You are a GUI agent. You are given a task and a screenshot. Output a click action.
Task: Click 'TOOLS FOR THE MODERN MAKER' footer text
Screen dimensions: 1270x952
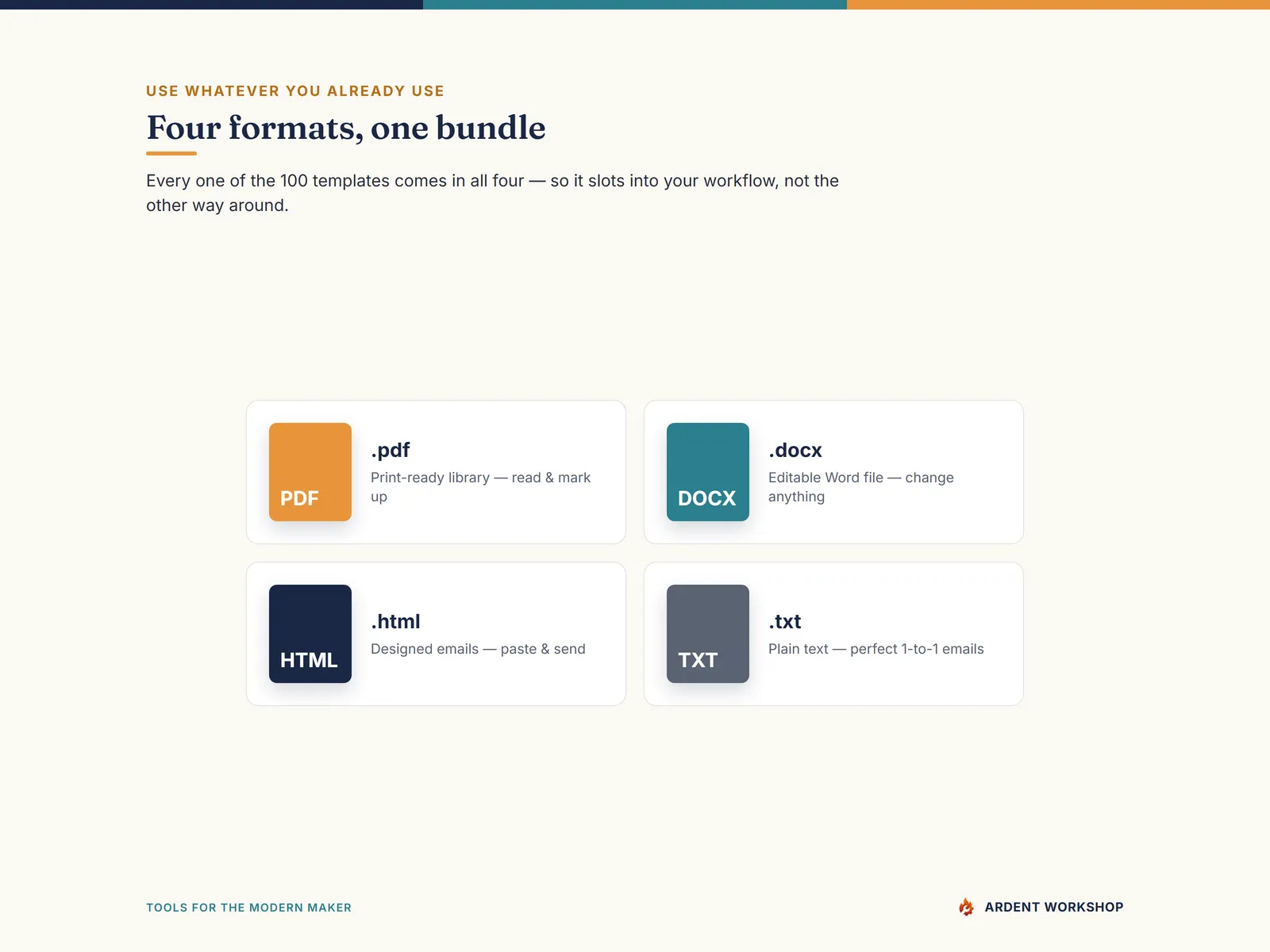pyautogui.click(x=248, y=908)
